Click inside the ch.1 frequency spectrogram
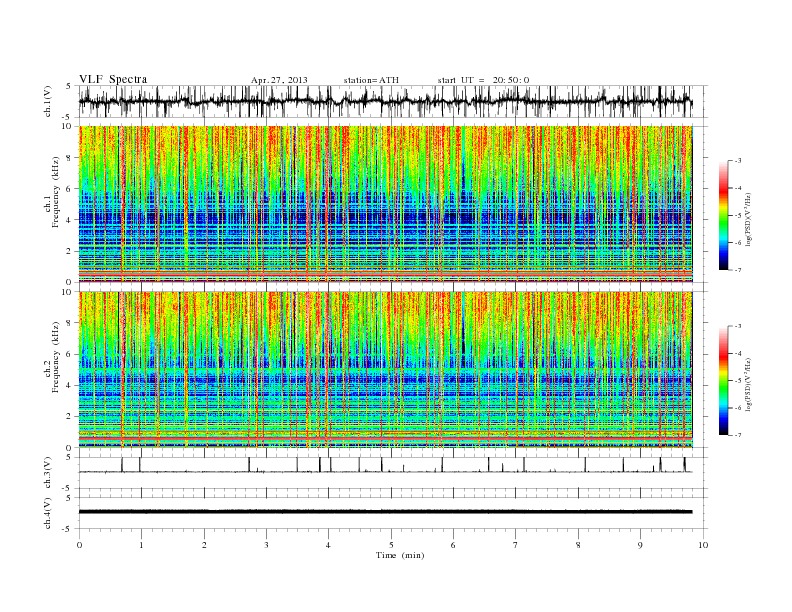Viewport: 792px width, 612px height. (386, 204)
